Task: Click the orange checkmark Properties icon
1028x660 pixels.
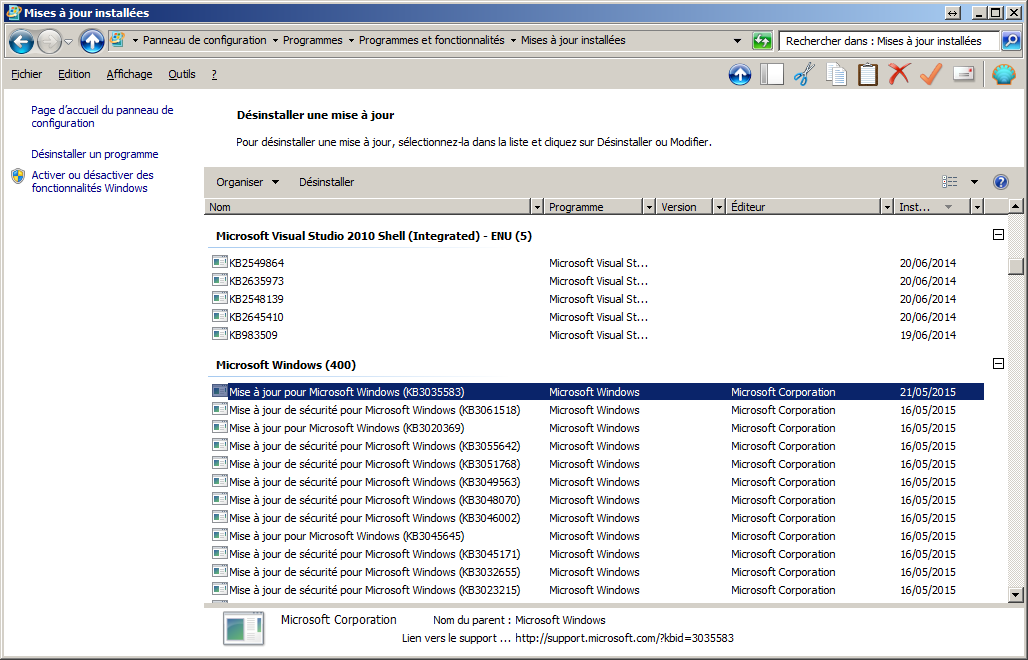Action: (930, 74)
